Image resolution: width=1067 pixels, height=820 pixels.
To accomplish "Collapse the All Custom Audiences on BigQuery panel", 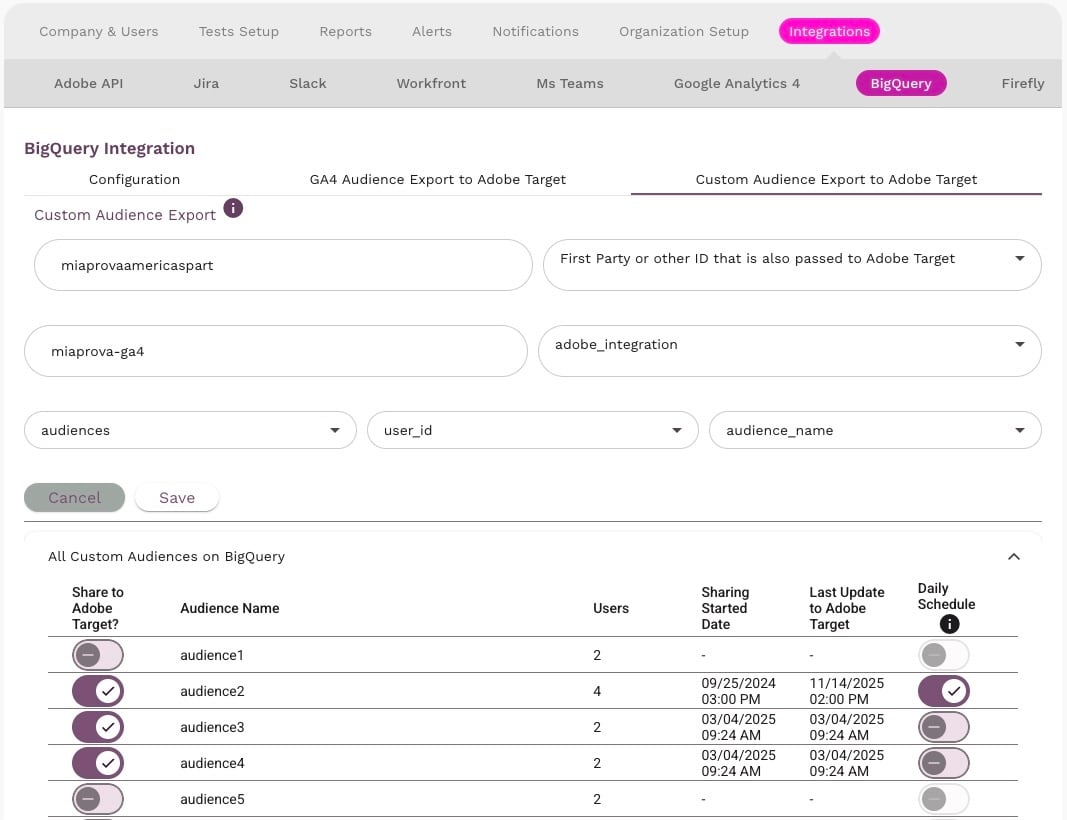I will pyautogui.click(x=1013, y=557).
